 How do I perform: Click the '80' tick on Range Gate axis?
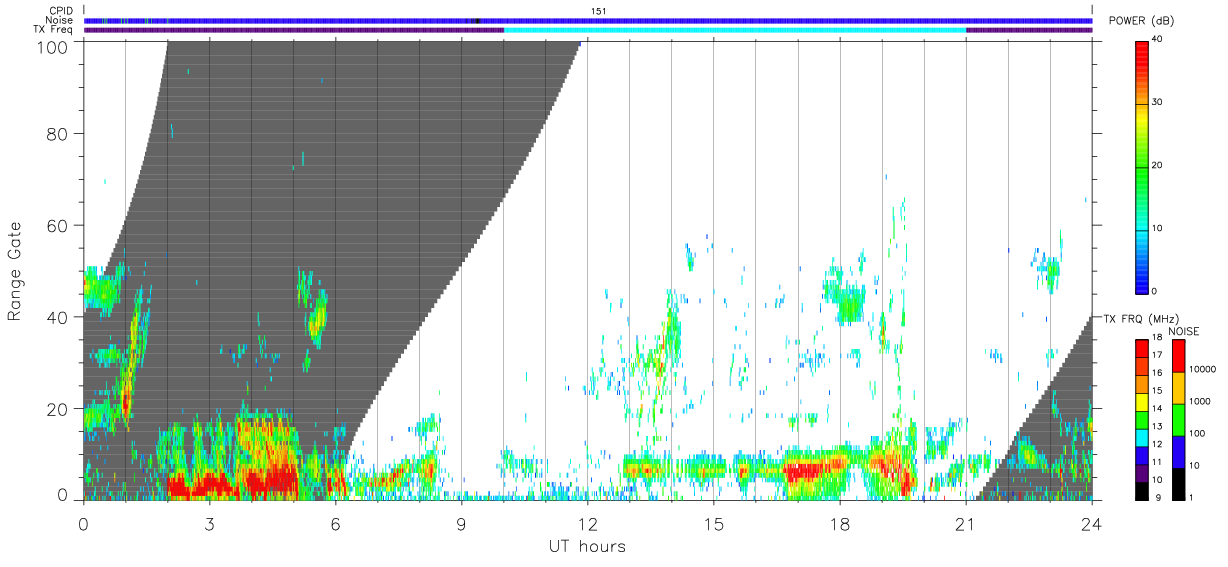tap(58, 133)
